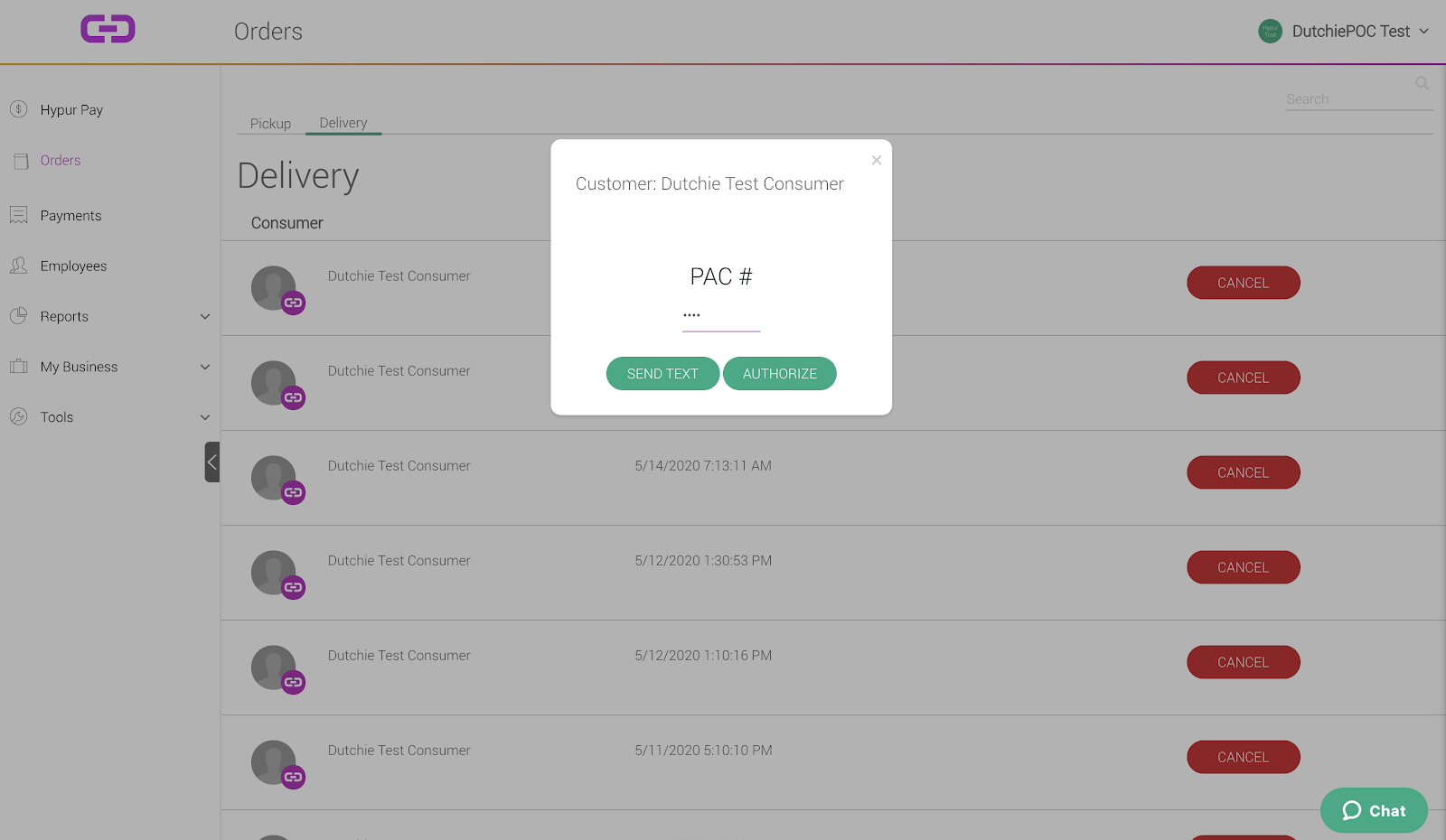Cancel the 5/12/2020 1:10:16 PM order
Image resolution: width=1446 pixels, height=840 pixels.
(1244, 662)
